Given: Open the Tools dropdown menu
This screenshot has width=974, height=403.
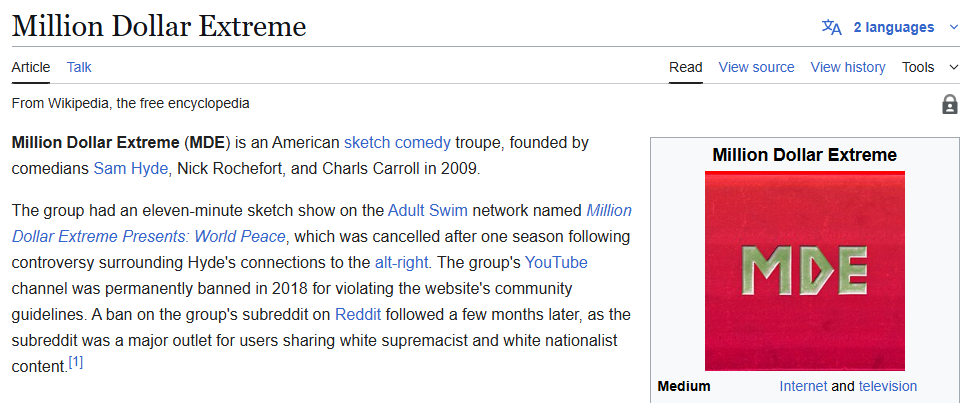Looking at the screenshot, I should tap(918, 67).
